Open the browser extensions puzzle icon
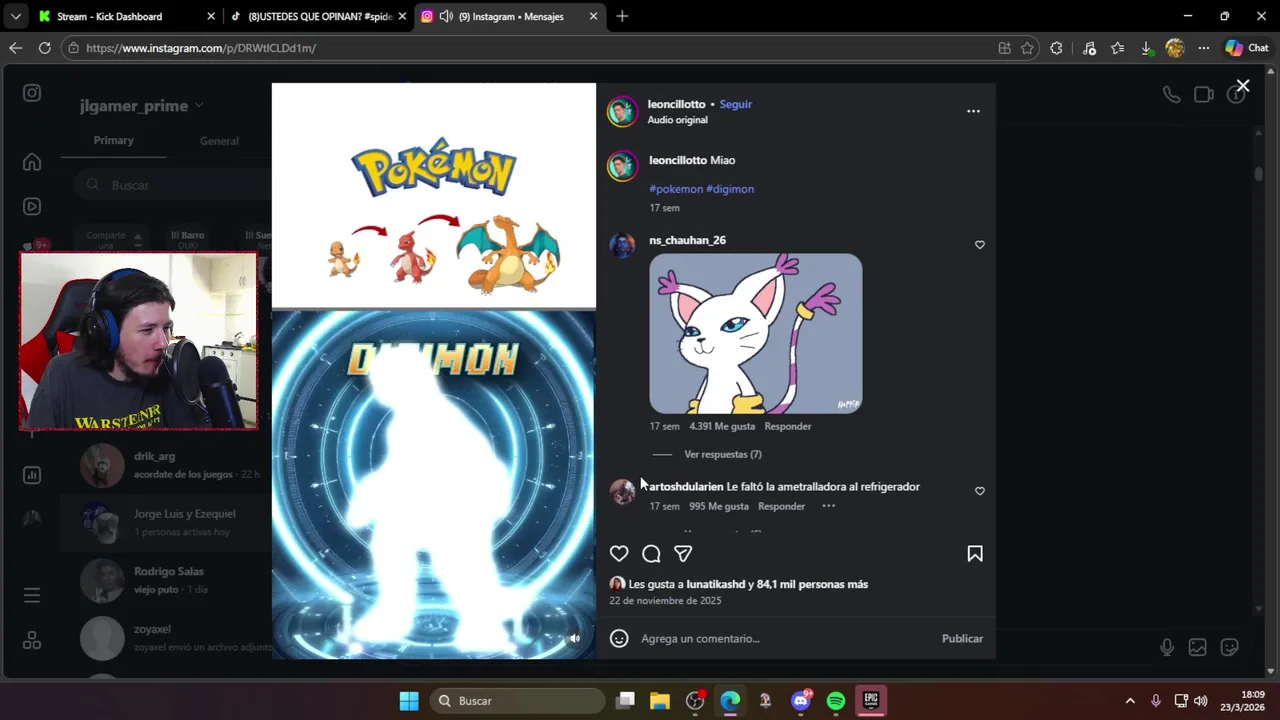This screenshot has height=720, width=1280. [x=1057, y=48]
